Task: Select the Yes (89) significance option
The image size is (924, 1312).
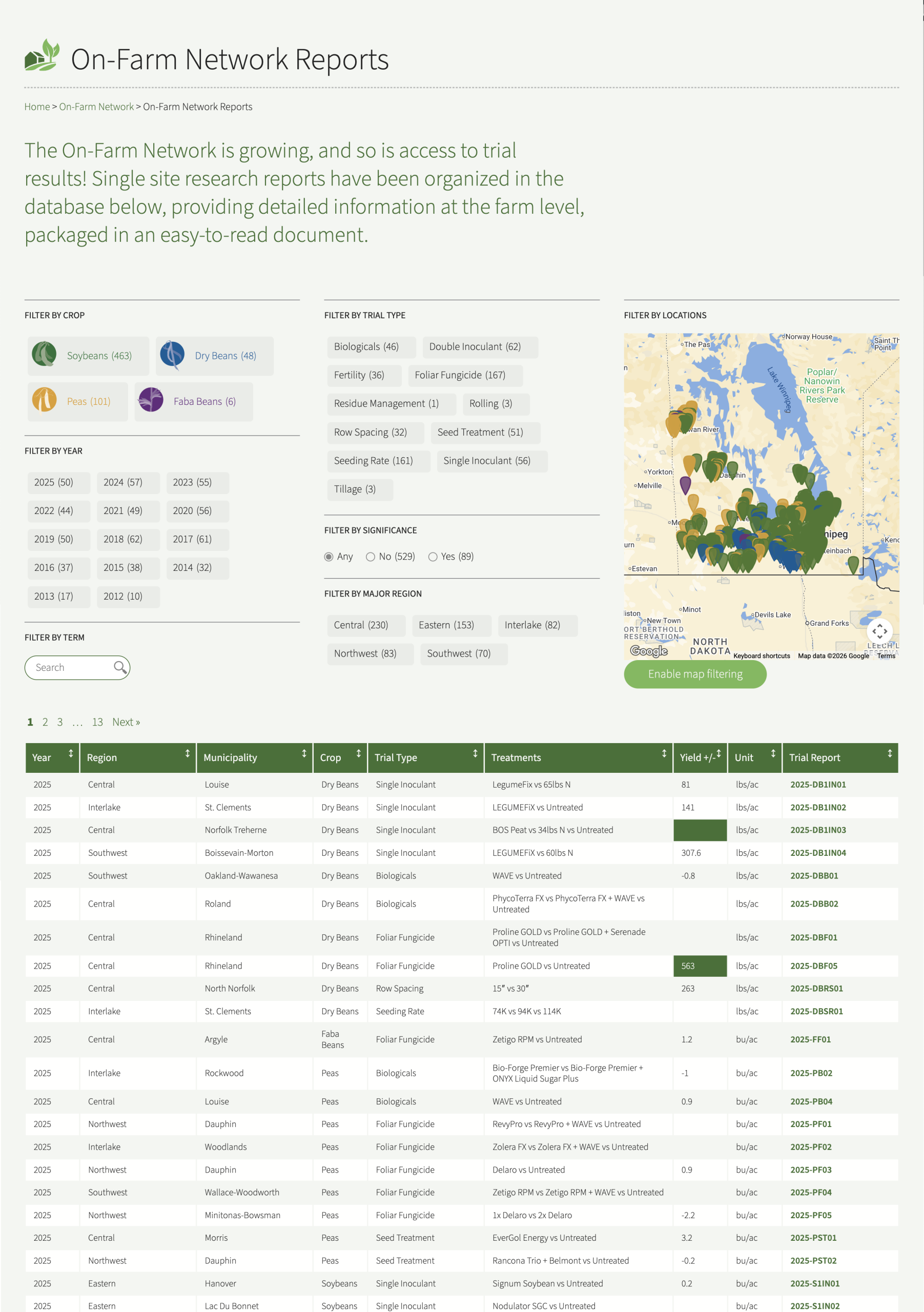Action: (433, 557)
